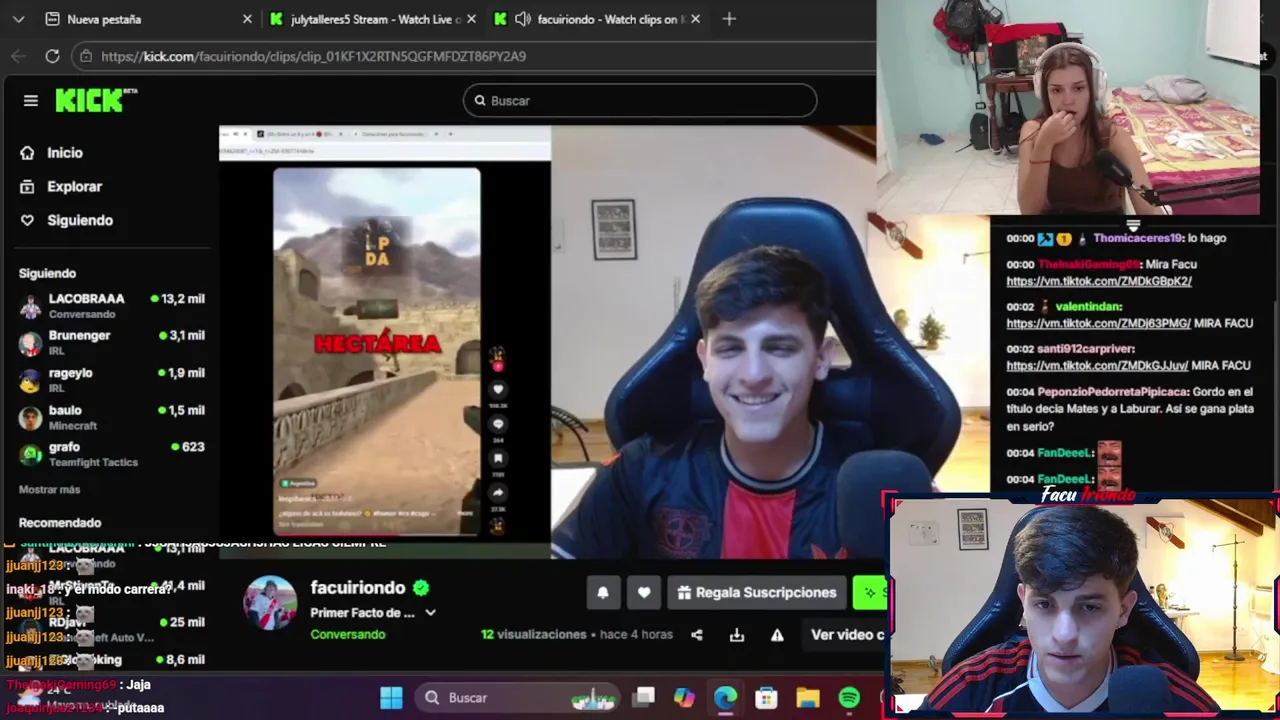Click the KICK logo

click(x=95, y=100)
